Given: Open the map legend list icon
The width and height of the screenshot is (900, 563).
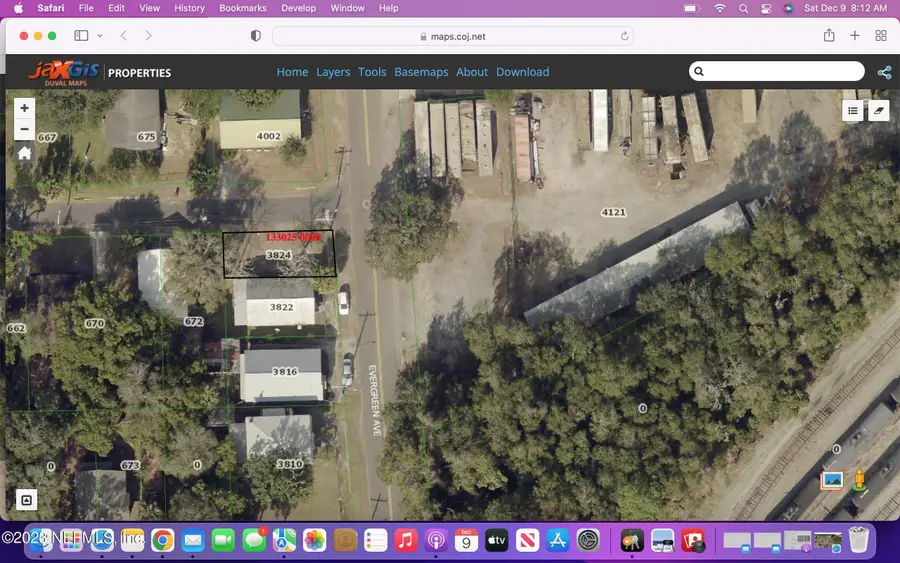Looking at the screenshot, I should 852,111.
